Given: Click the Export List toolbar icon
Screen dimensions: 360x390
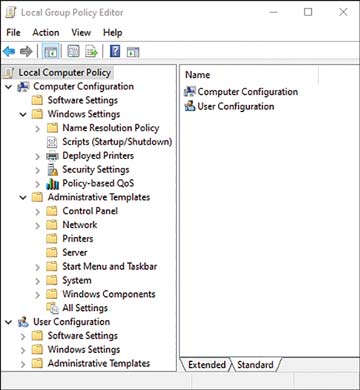Looking at the screenshot, I should tap(91, 52).
